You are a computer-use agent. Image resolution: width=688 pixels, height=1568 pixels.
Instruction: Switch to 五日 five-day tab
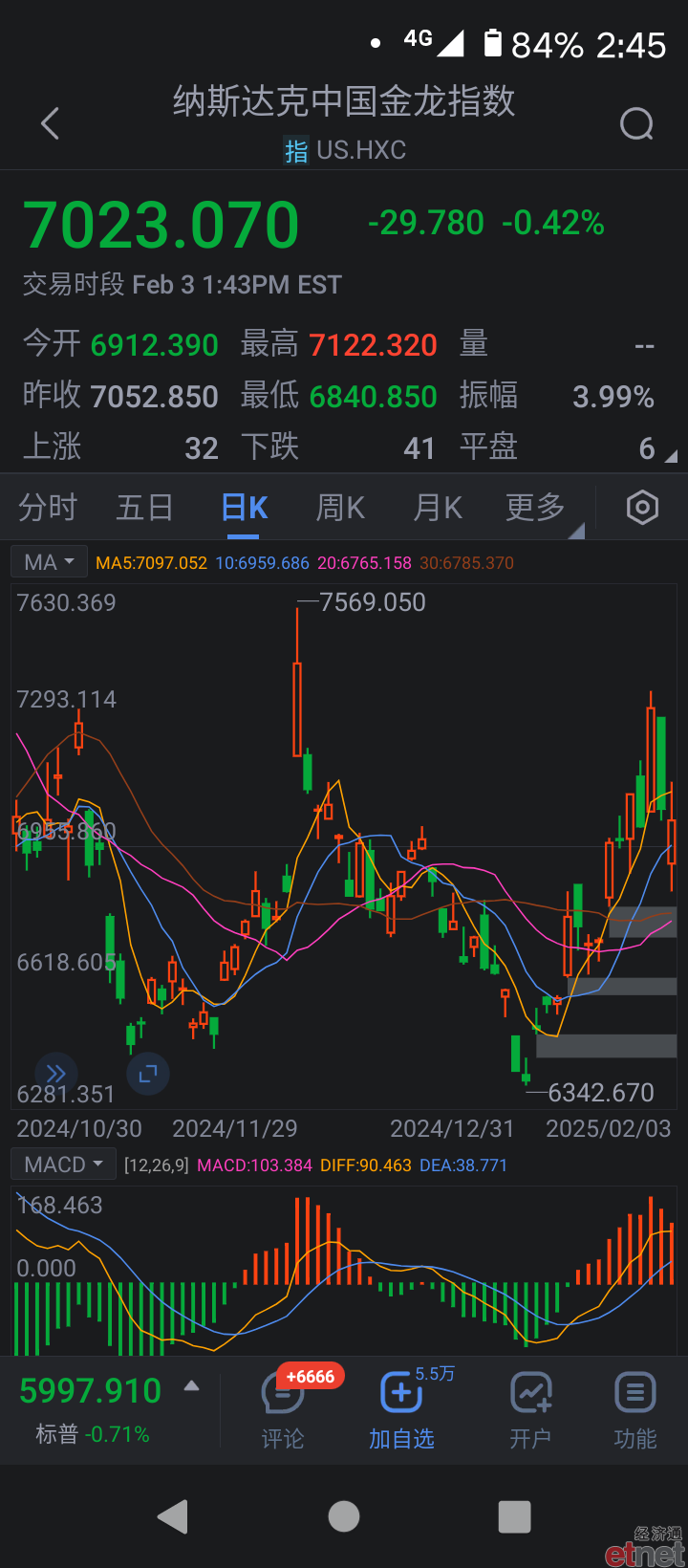[145, 508]
